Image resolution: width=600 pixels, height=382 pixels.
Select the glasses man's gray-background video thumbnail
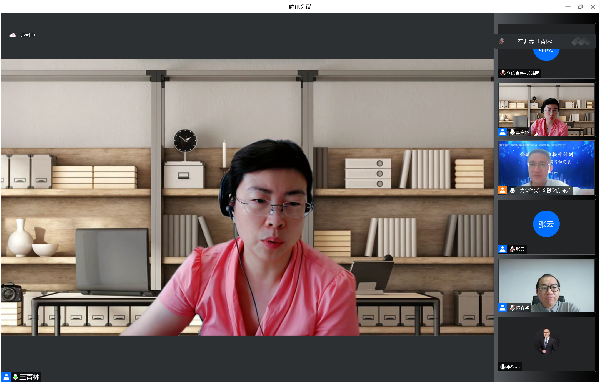coord(546,285)
